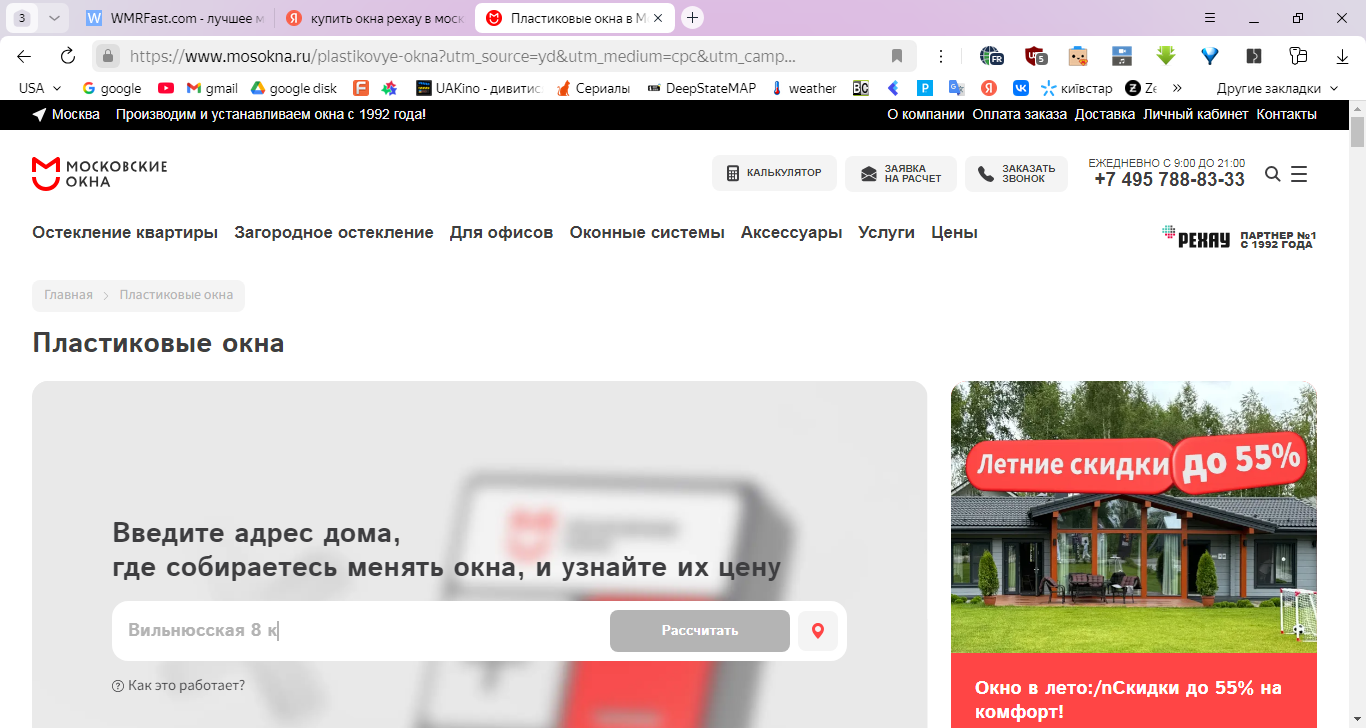Open the 'Оконные системы' menu
This screenshot has height=728, width=1366.
[647, 232]
